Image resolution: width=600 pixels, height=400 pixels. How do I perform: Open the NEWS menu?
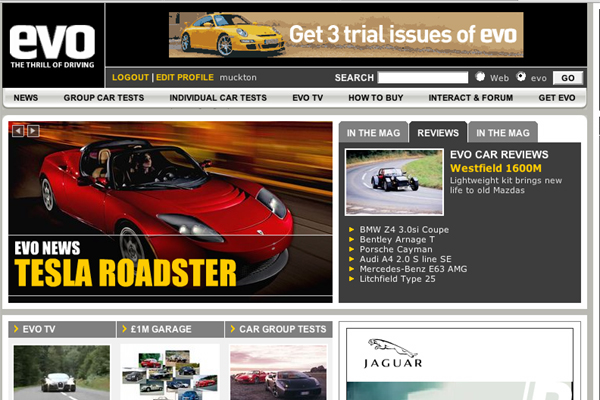[26, 98]
